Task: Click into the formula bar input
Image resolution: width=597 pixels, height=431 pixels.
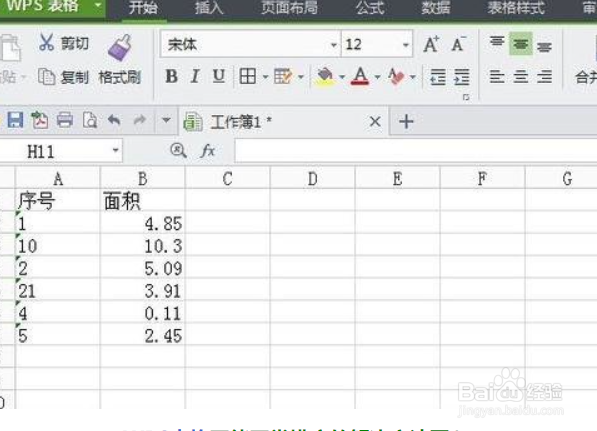Action: (x=416, y=151)
